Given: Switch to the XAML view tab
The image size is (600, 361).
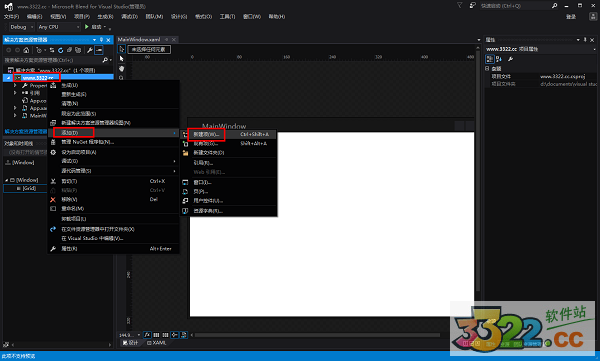Looking at the screenshot, I should coord(157,343).
